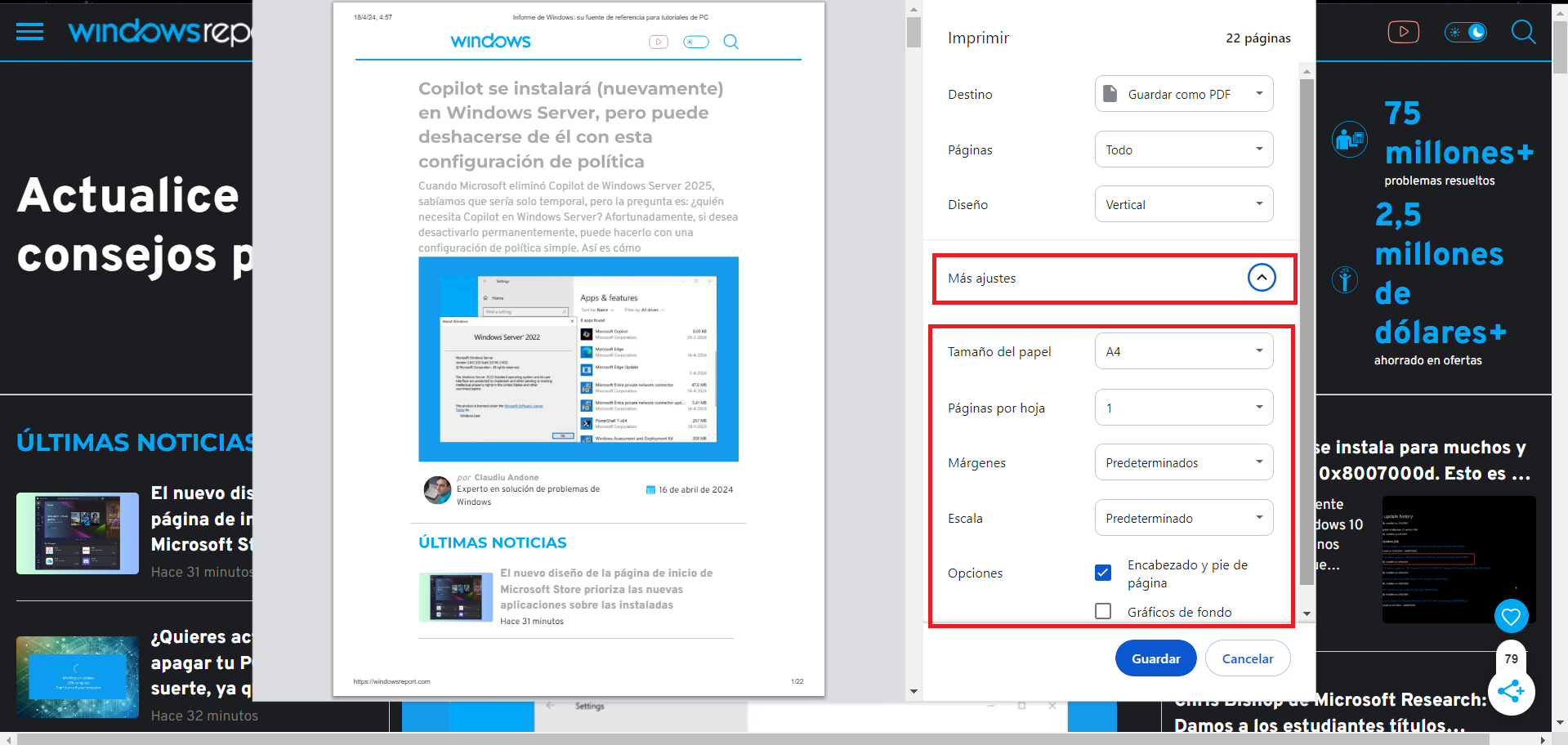This screenshot has height=745, width=1568.
Task: Click the 79 share count badge
Action: [x=1511, y=658]
